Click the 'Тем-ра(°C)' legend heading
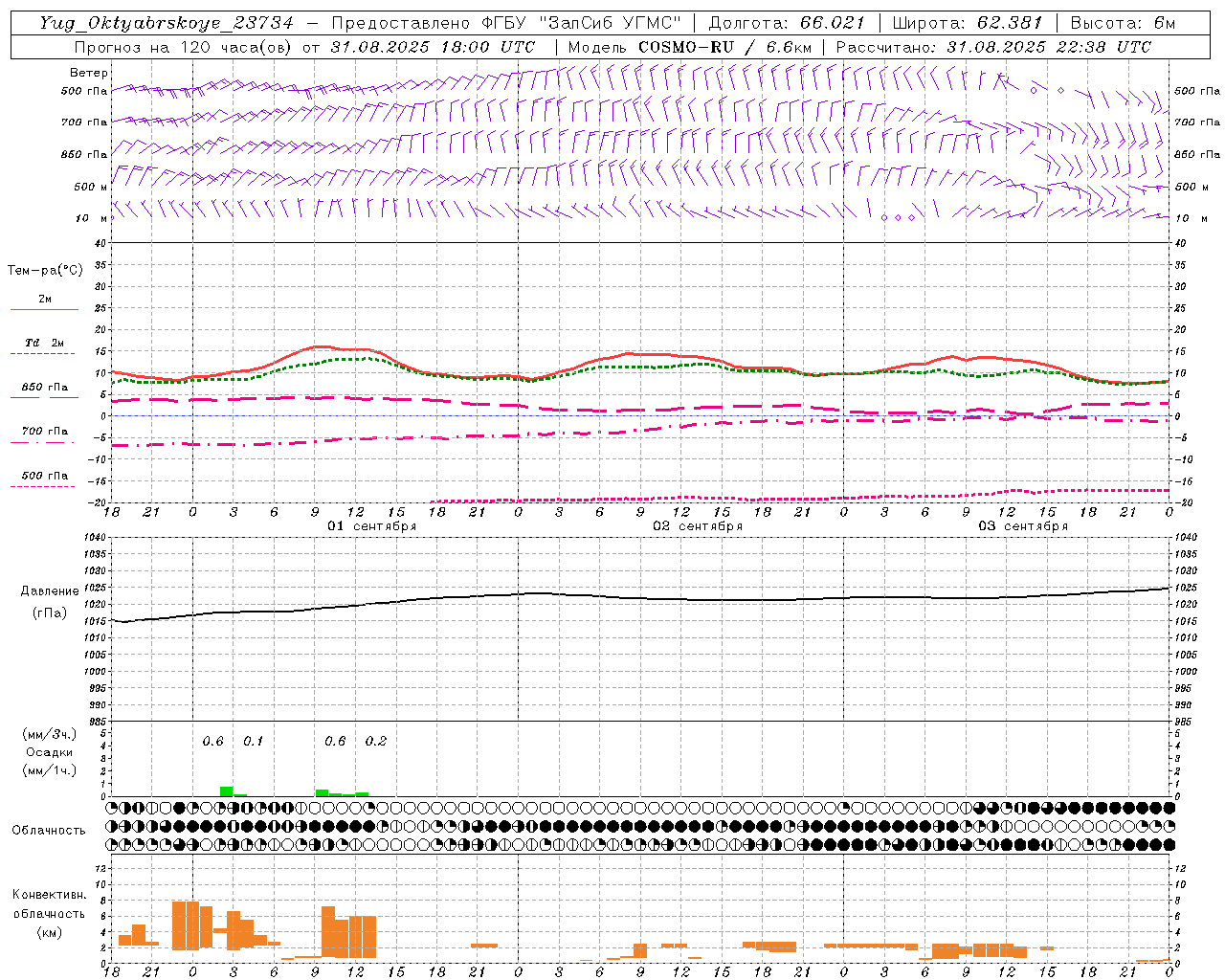1225x980 pixels. [x=45, y=271]
